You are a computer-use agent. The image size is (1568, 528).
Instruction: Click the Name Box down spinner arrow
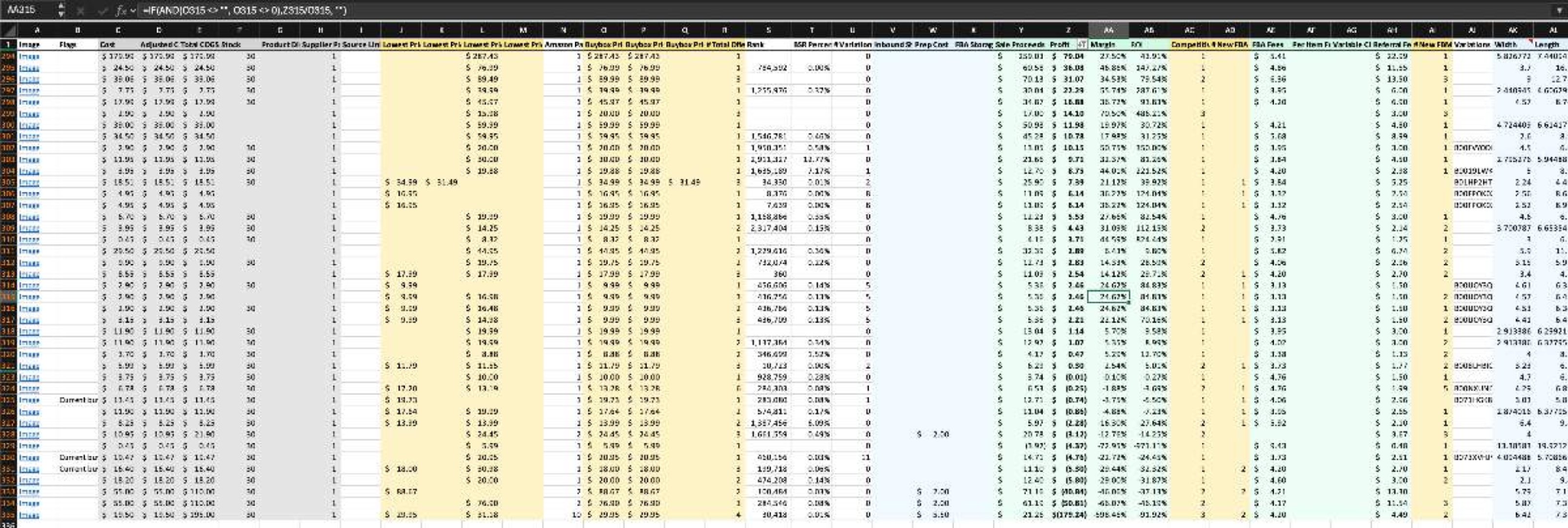point(61,14)
